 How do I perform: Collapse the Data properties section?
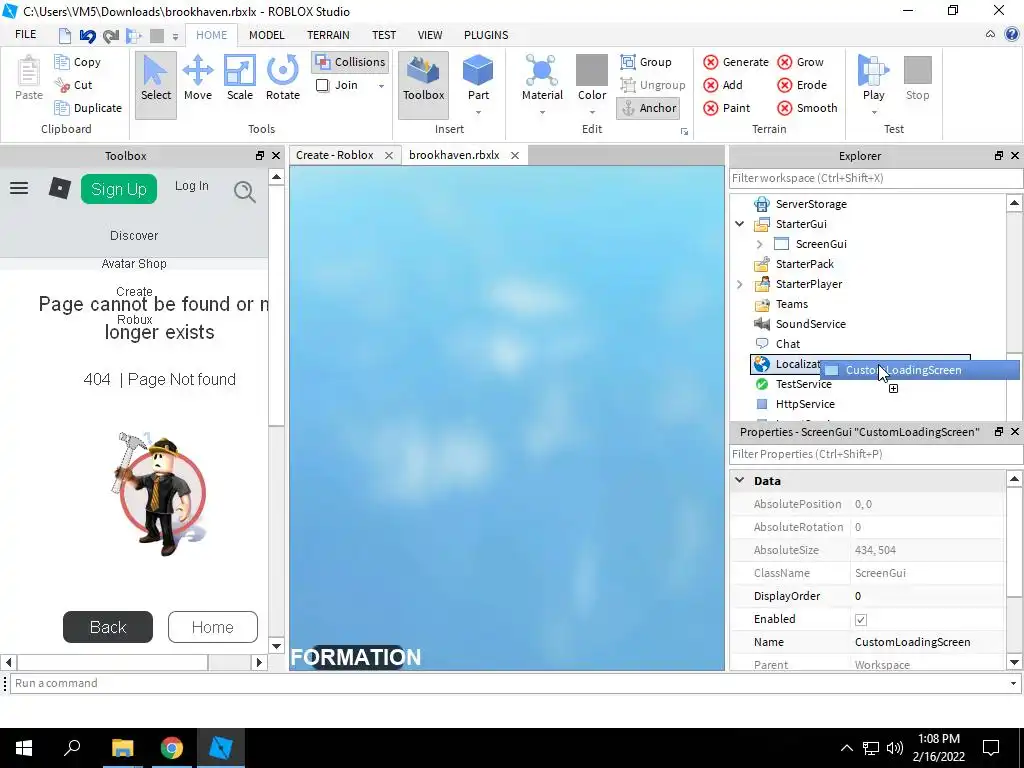[x=739, y=481]
